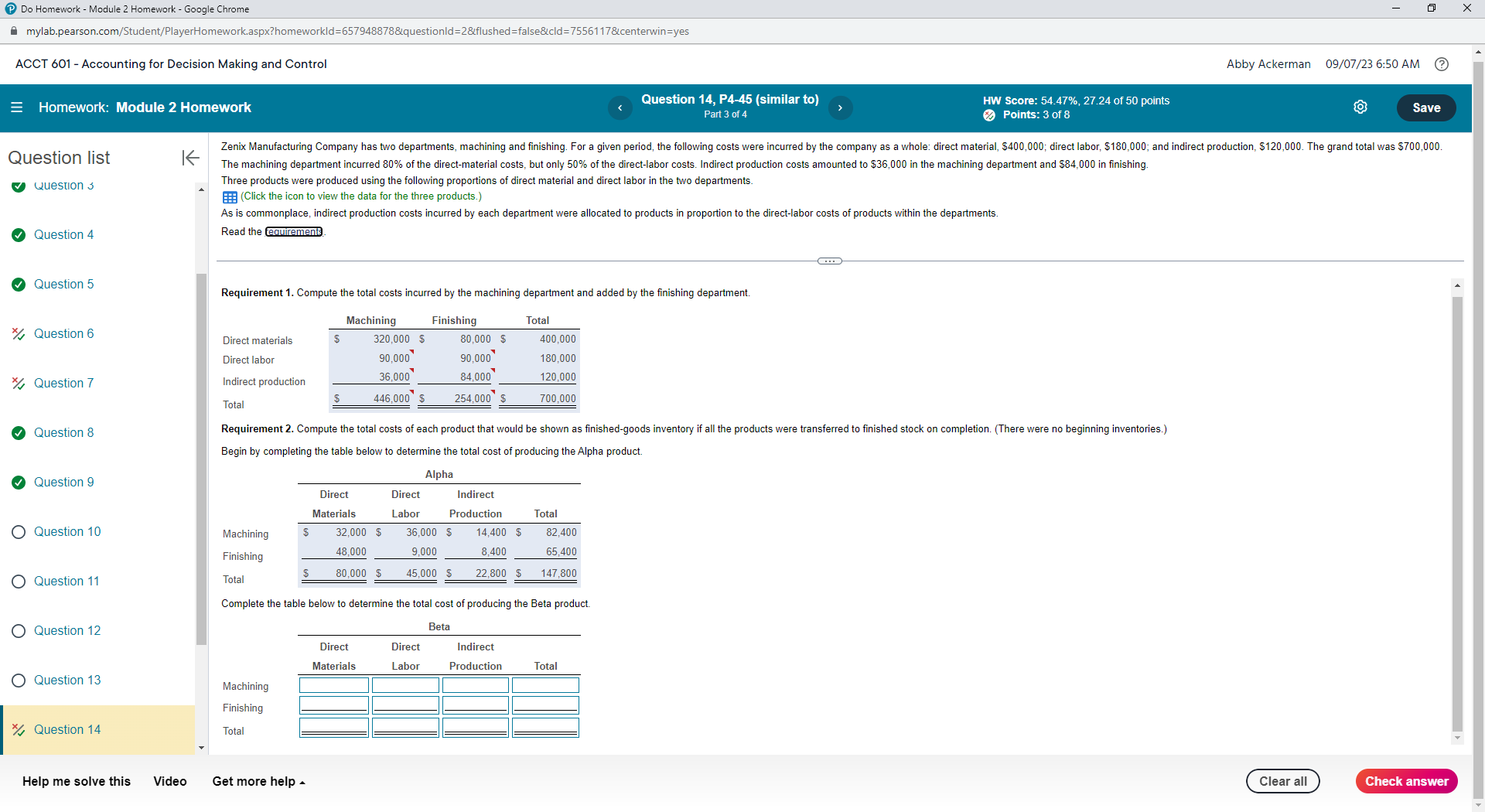Click the Question 14 partial credit icon
This screenshot has height=812, width=1485.
(x=19, y=730)
